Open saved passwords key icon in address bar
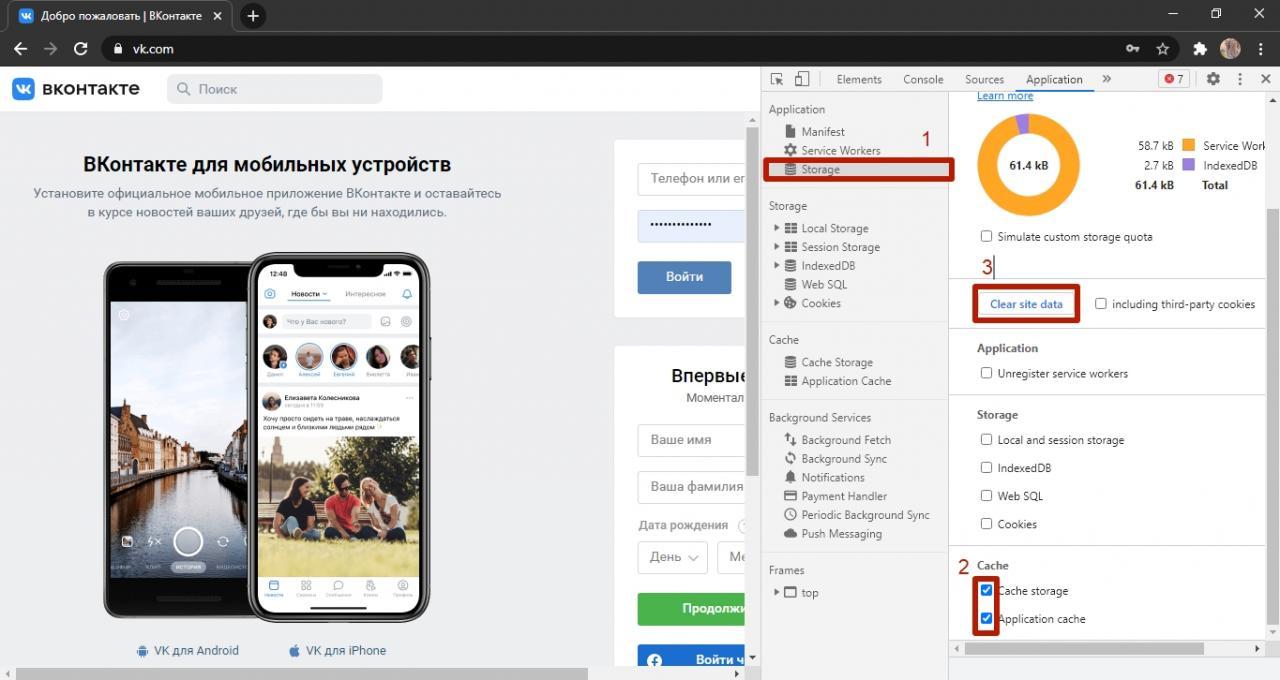 click(x=1133, y=48)
